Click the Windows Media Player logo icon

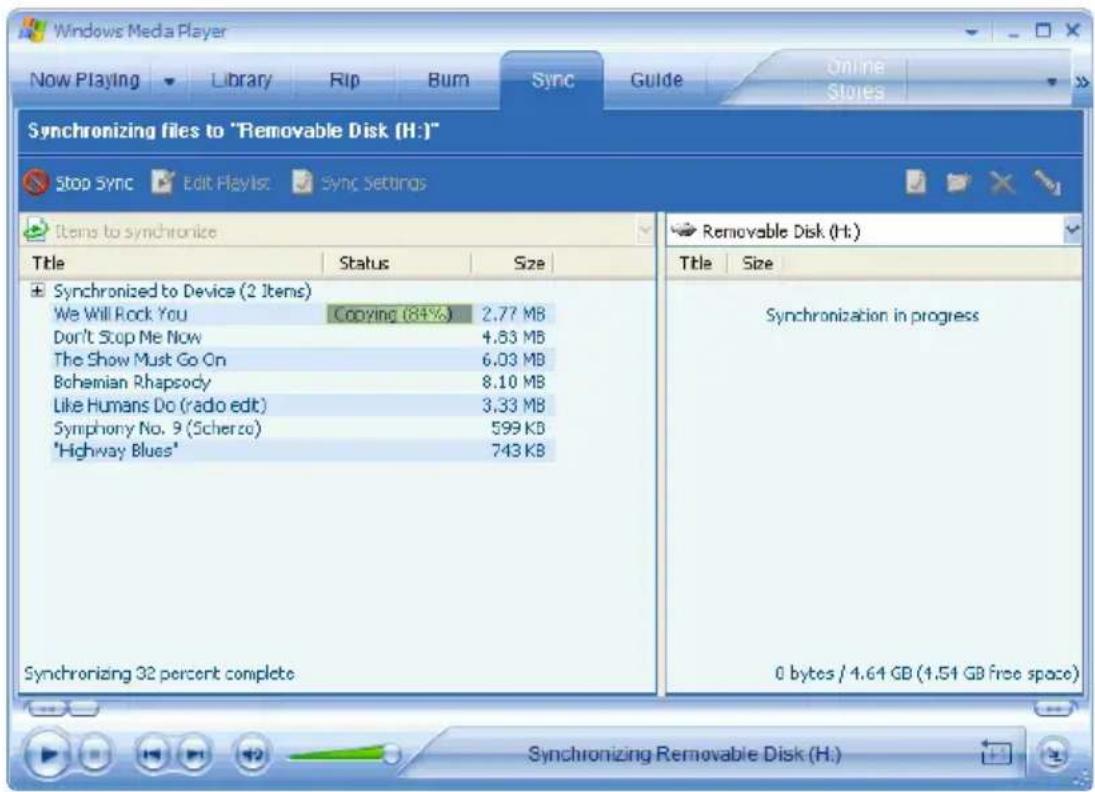32,30
